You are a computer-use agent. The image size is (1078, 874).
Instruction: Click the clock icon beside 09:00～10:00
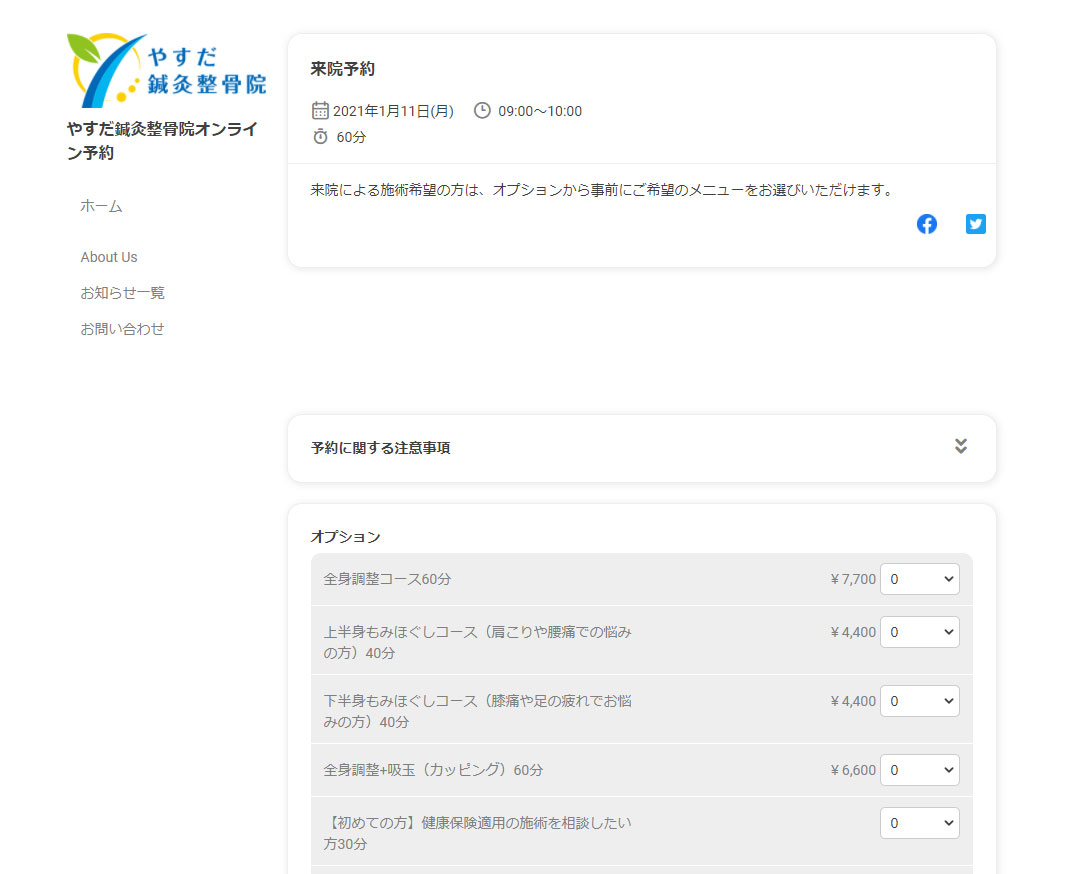(482, 110)
